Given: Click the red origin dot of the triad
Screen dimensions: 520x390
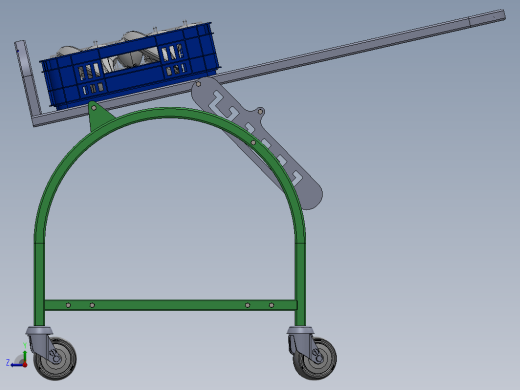Looking at the screenshot, I should click(x=25, y=365).
